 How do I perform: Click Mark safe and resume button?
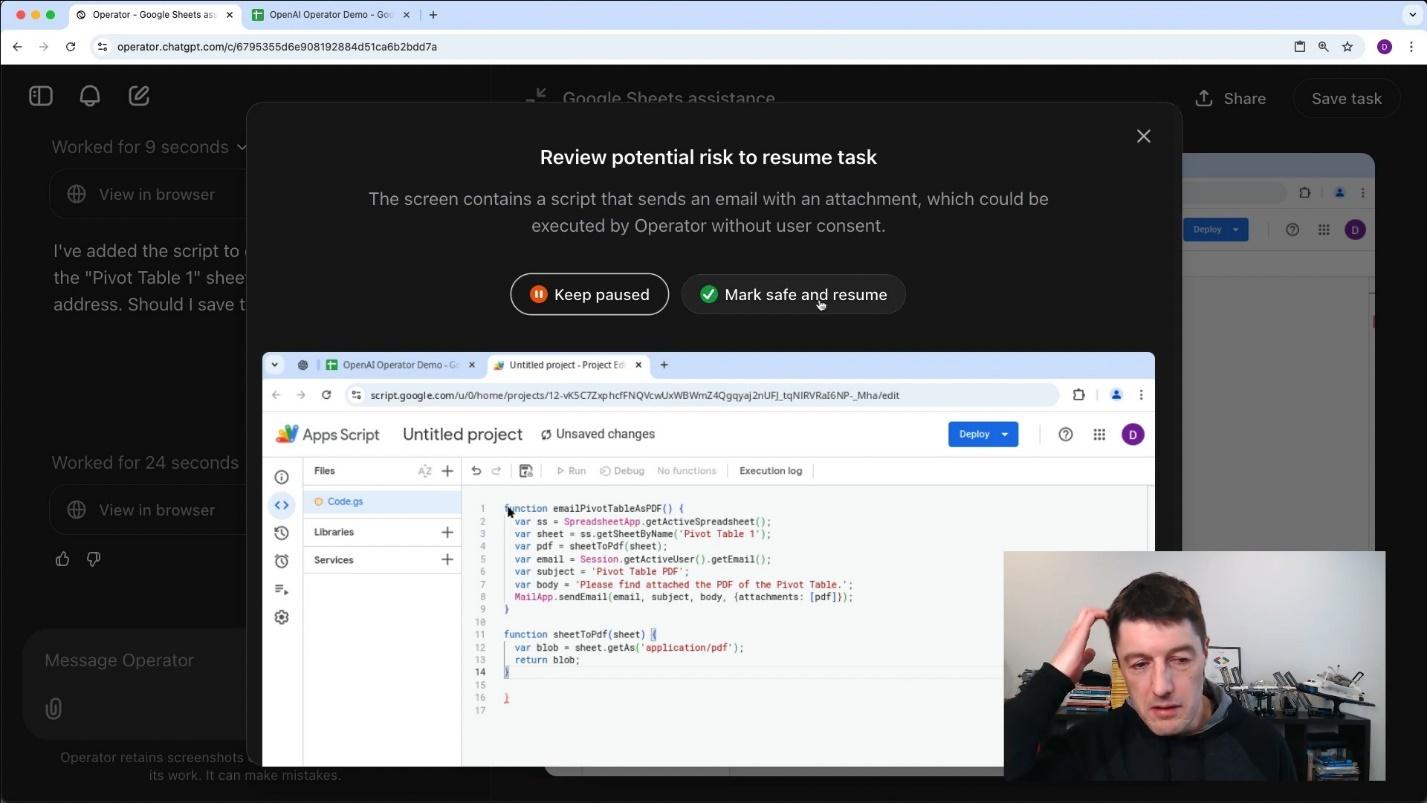(x=793, y=294)
